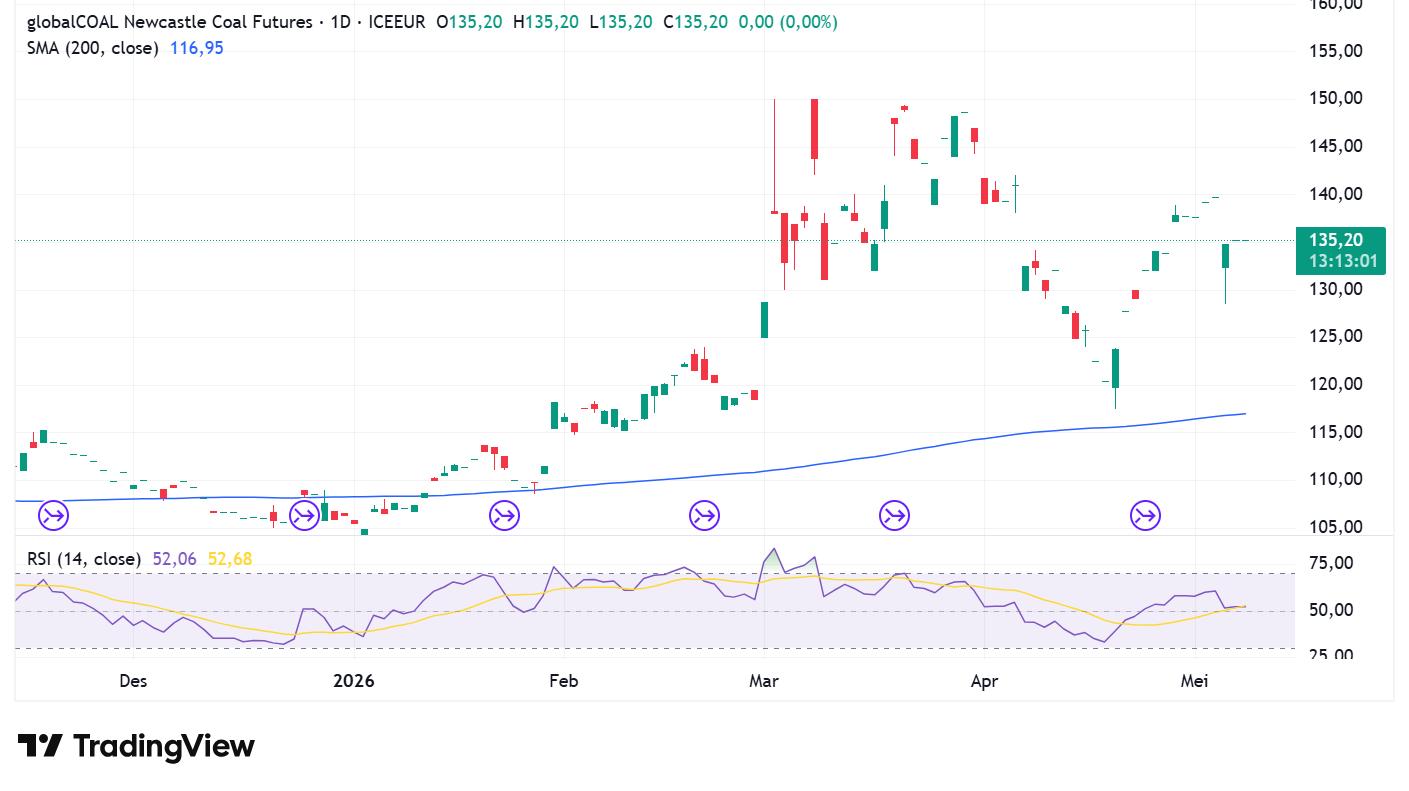Click the bar countdown 13:13:01
Image resolution: width=1409 pixels, height=791 pixels.
coord(1343,263)
